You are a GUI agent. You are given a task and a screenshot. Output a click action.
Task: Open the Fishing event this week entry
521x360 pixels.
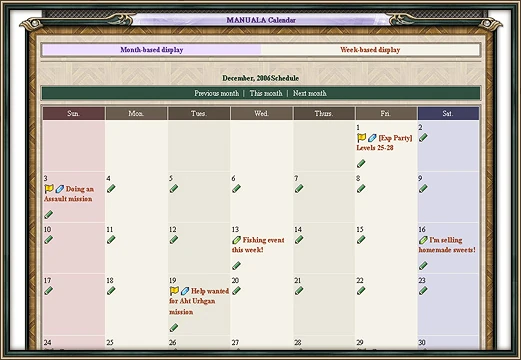coord(258,245)
